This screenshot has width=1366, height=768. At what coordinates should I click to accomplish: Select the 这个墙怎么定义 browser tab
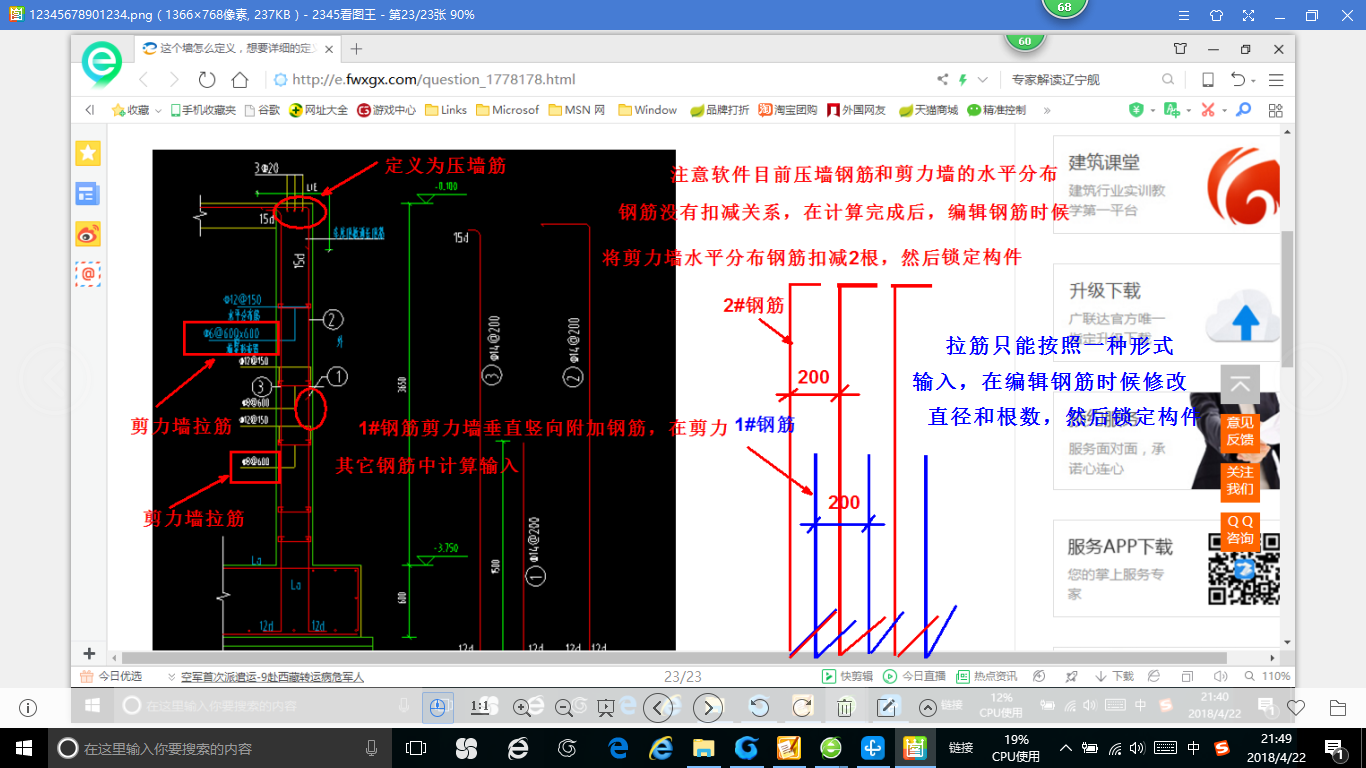pyautogui.click(x=238, y=48)
